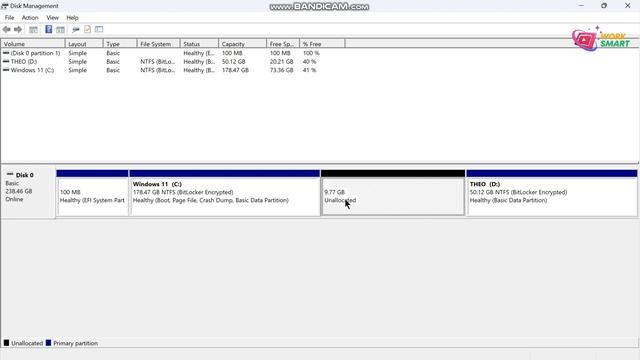The image size is (640, 360).
Task: Select the THEO (D:) partition block
Action: point(552,193)
